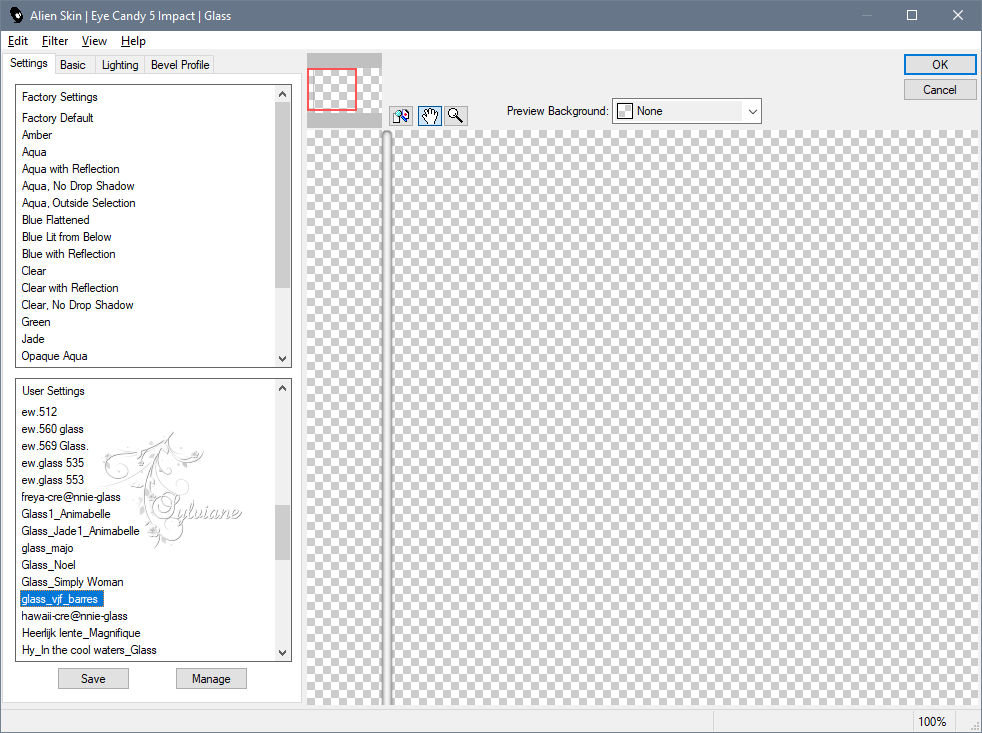Click the Save settings button
Screen dimensions: 982x733
(x=93, y=678)
